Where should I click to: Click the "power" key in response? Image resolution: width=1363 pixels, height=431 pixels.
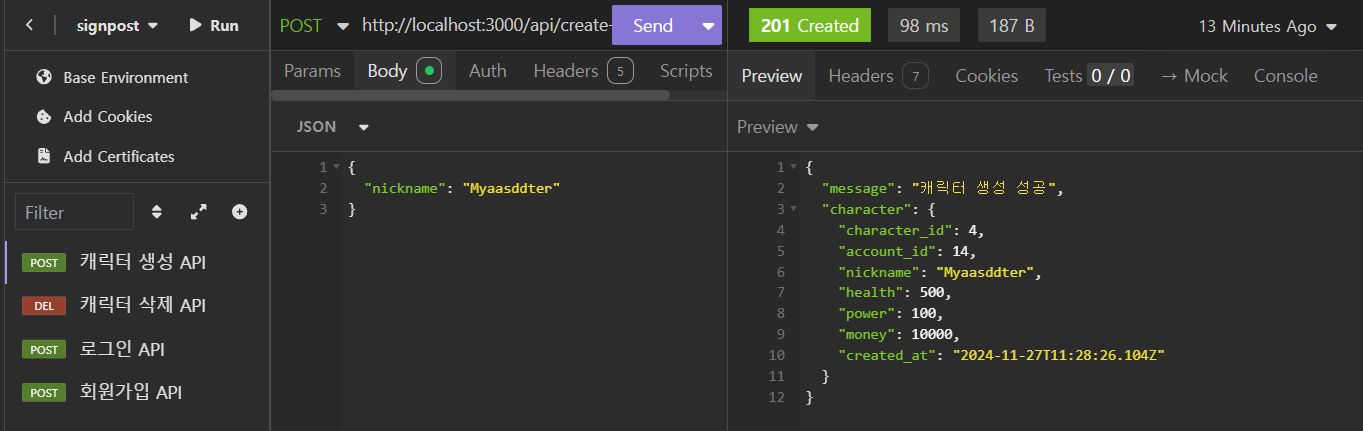click(x=867, y=314)
